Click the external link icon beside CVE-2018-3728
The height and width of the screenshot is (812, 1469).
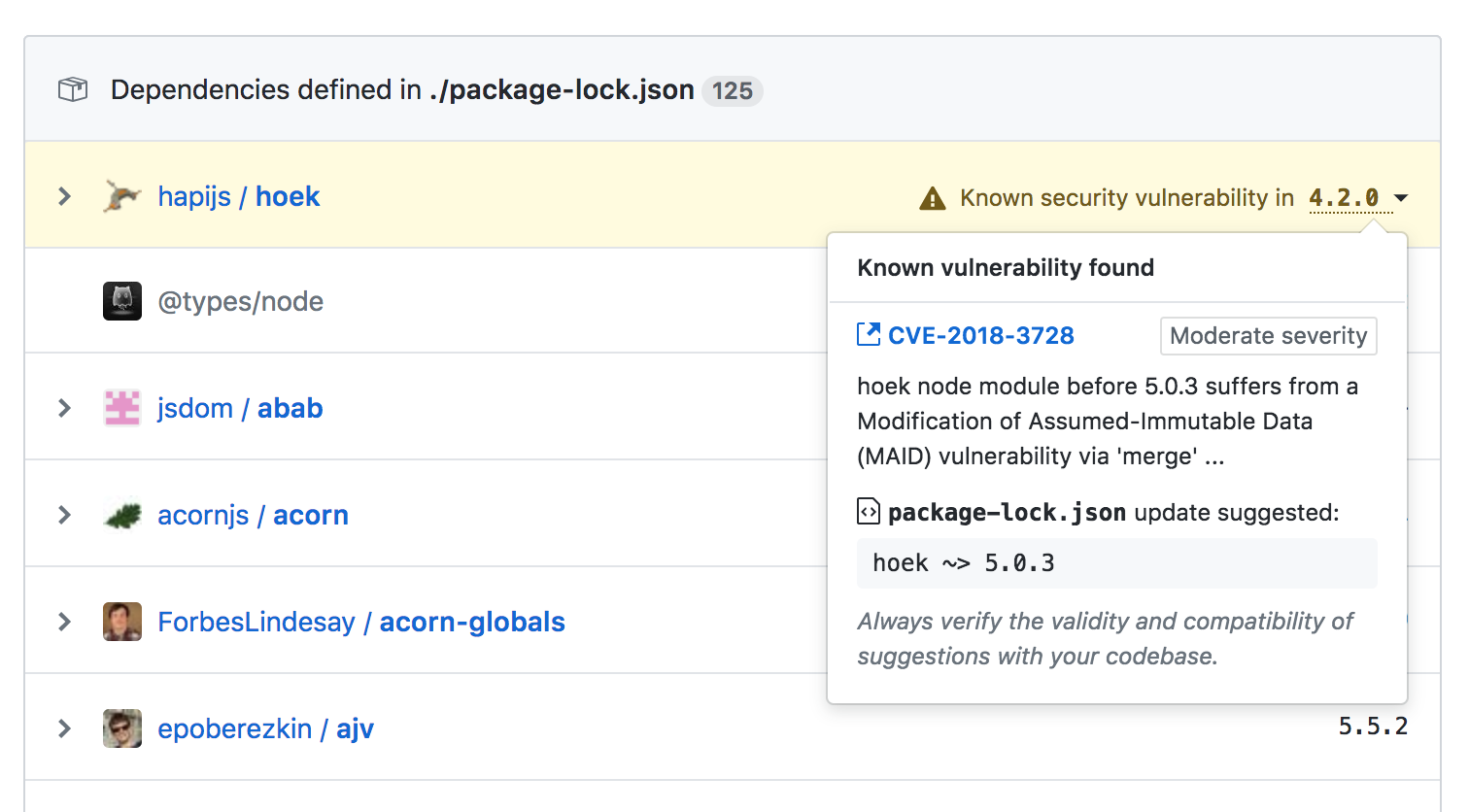coord(869,335)
